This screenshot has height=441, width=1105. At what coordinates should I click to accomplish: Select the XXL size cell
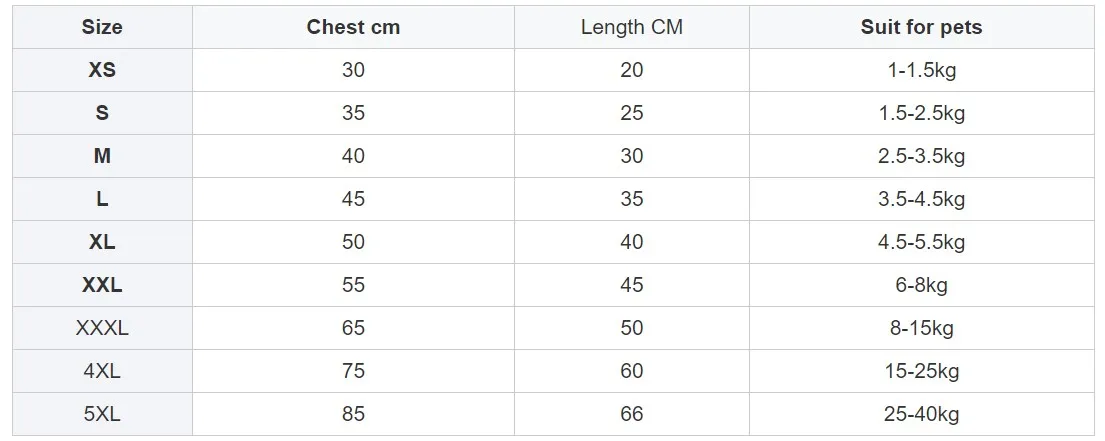click(102, 285)
